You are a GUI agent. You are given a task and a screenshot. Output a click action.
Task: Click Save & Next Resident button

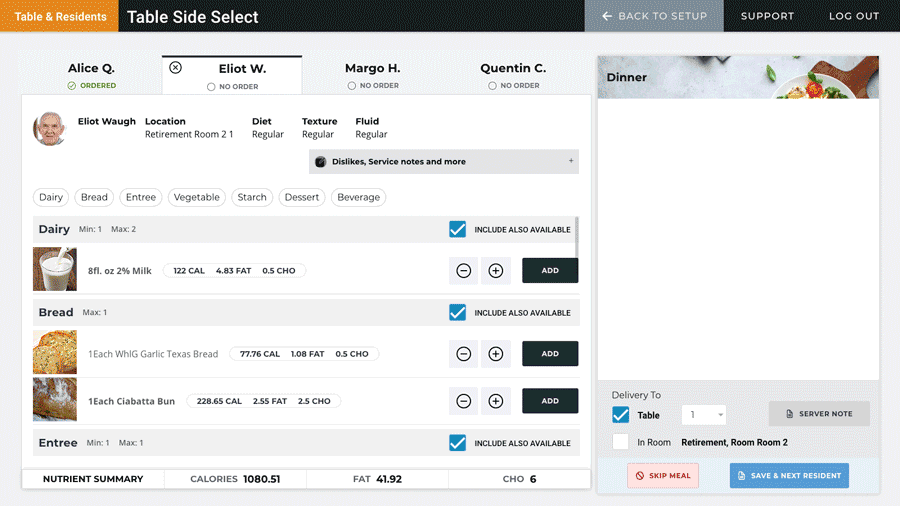[789, 475]
